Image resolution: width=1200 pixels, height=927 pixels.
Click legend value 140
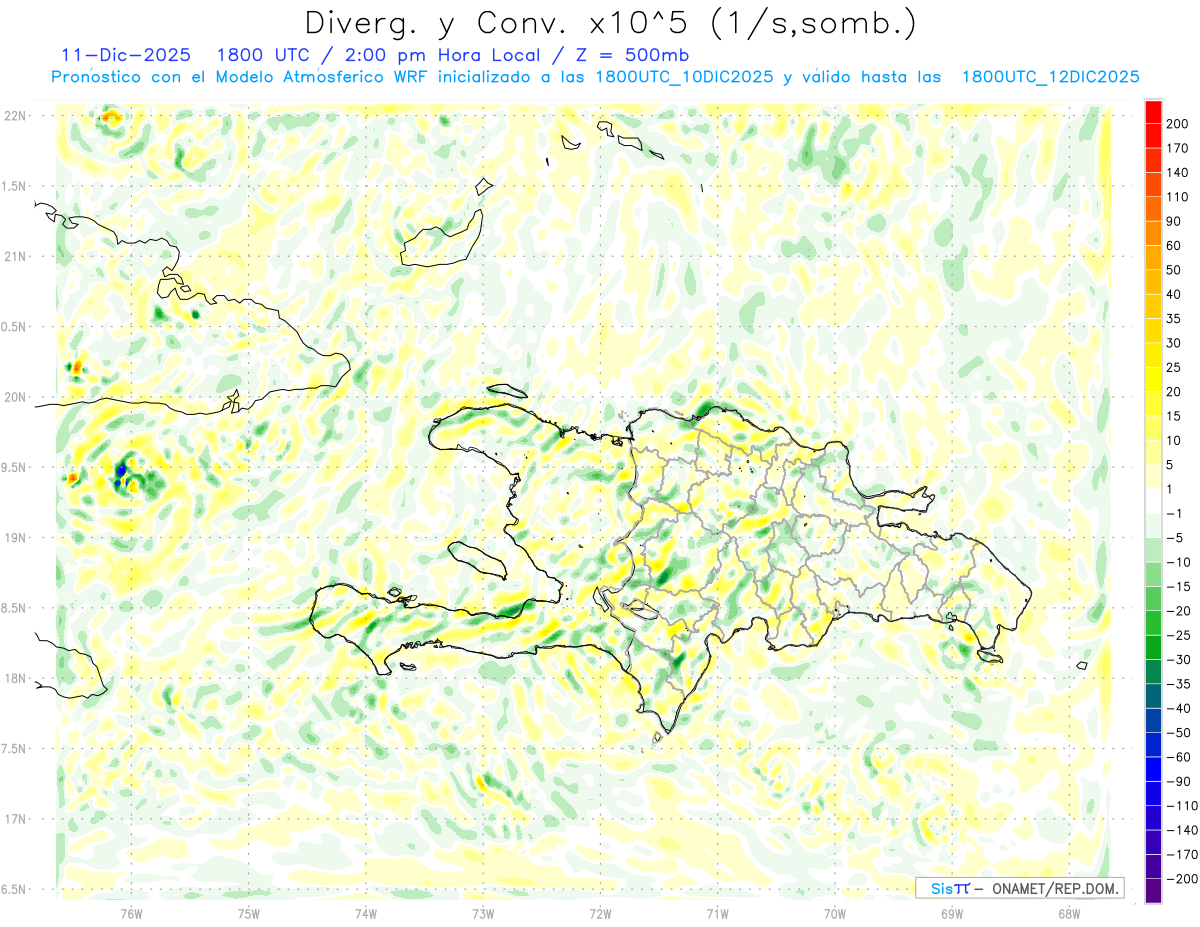point(1177,173)
